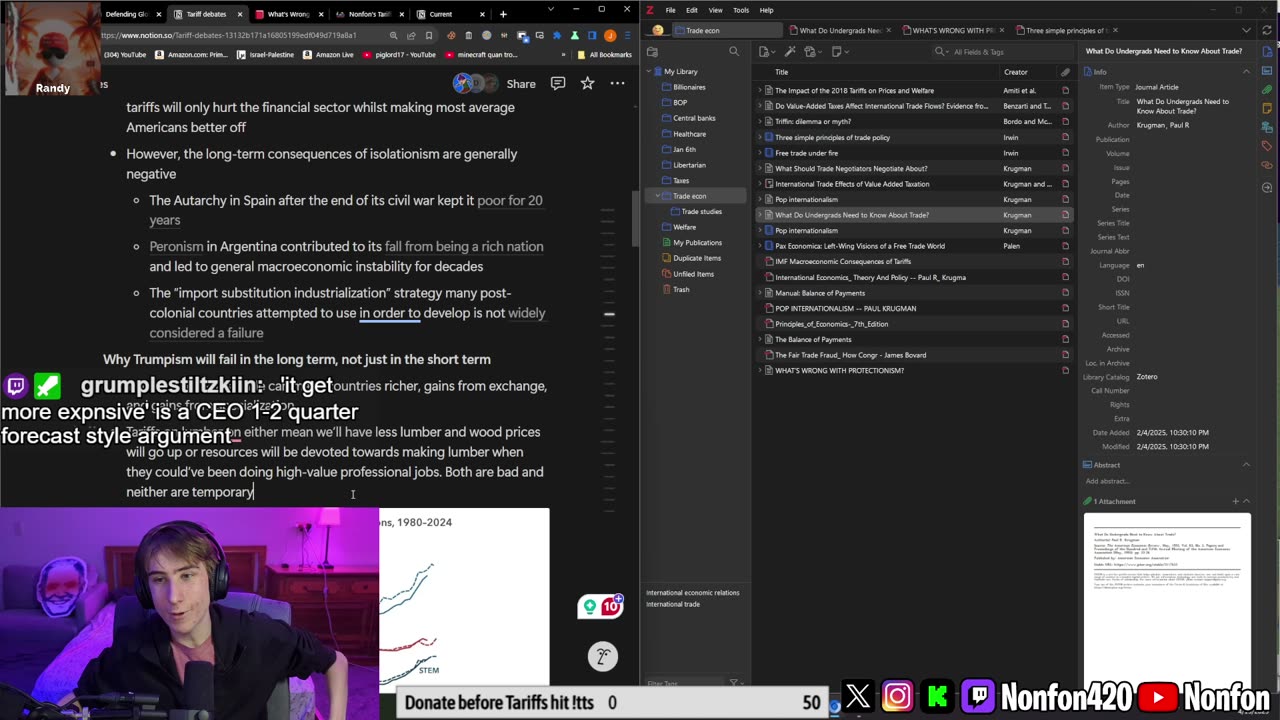Open the File menu in Zotero
Image resolution: width=1280 pixels, height=720 pixels.
point(670,10)
